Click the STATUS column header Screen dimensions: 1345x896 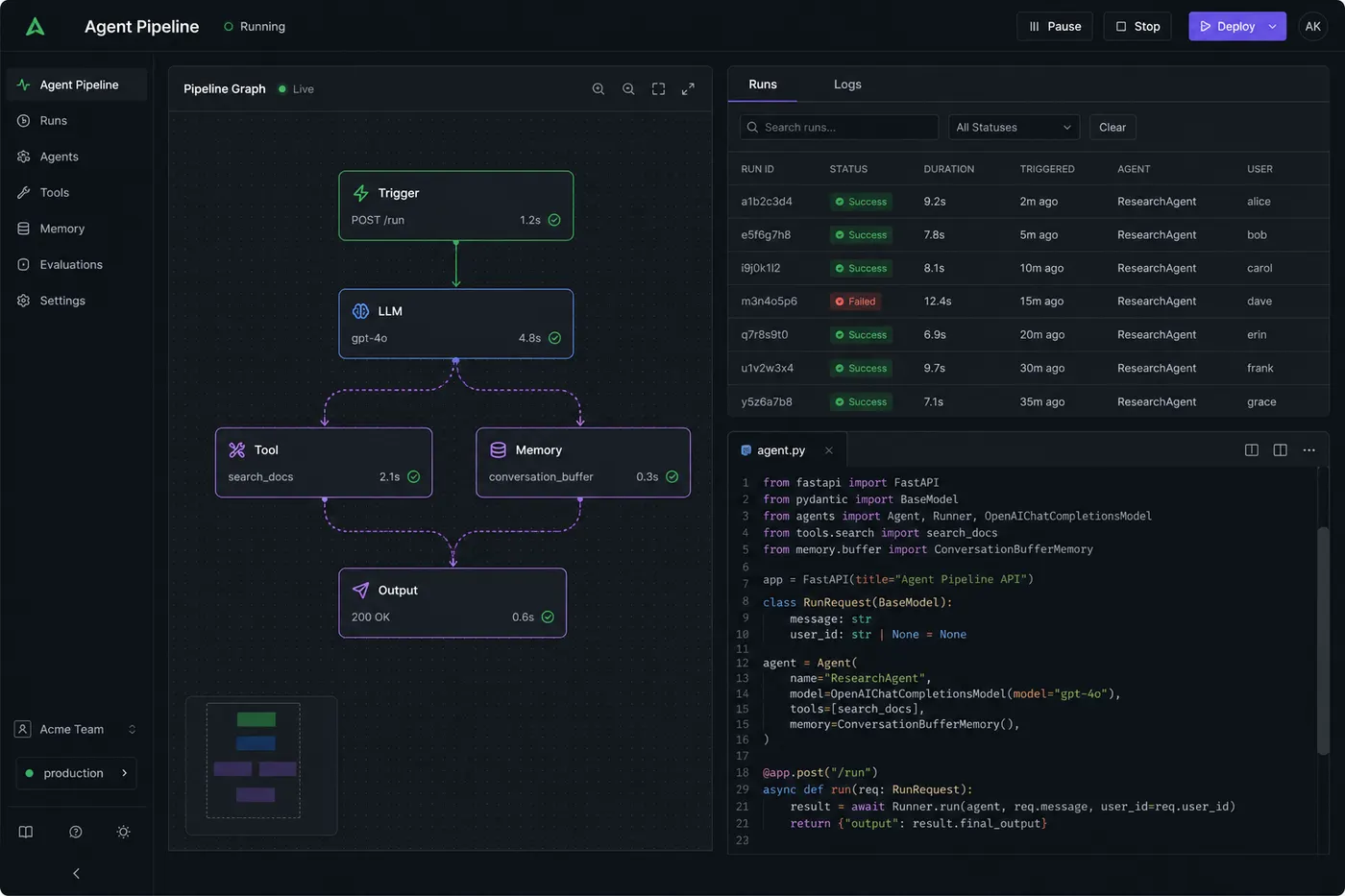point(848,169)
